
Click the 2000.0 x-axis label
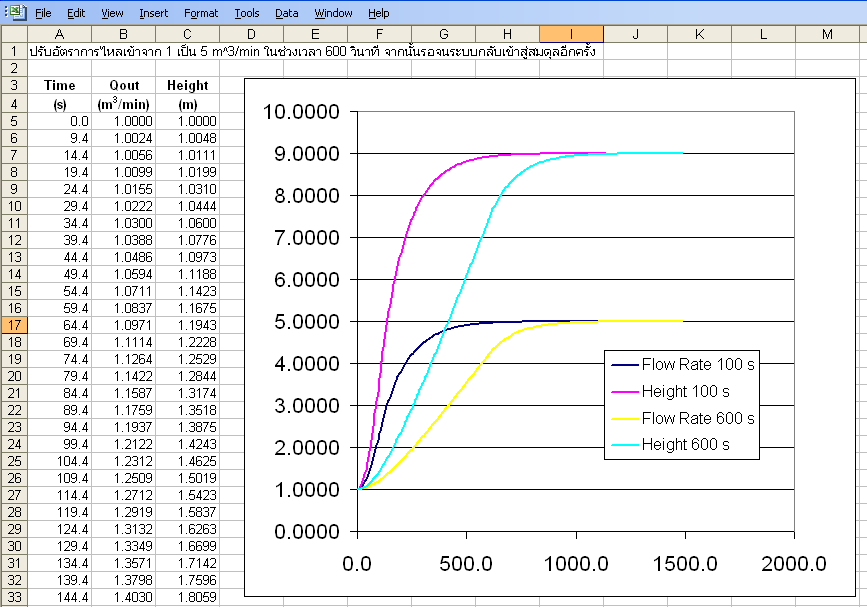pos(794,564)
